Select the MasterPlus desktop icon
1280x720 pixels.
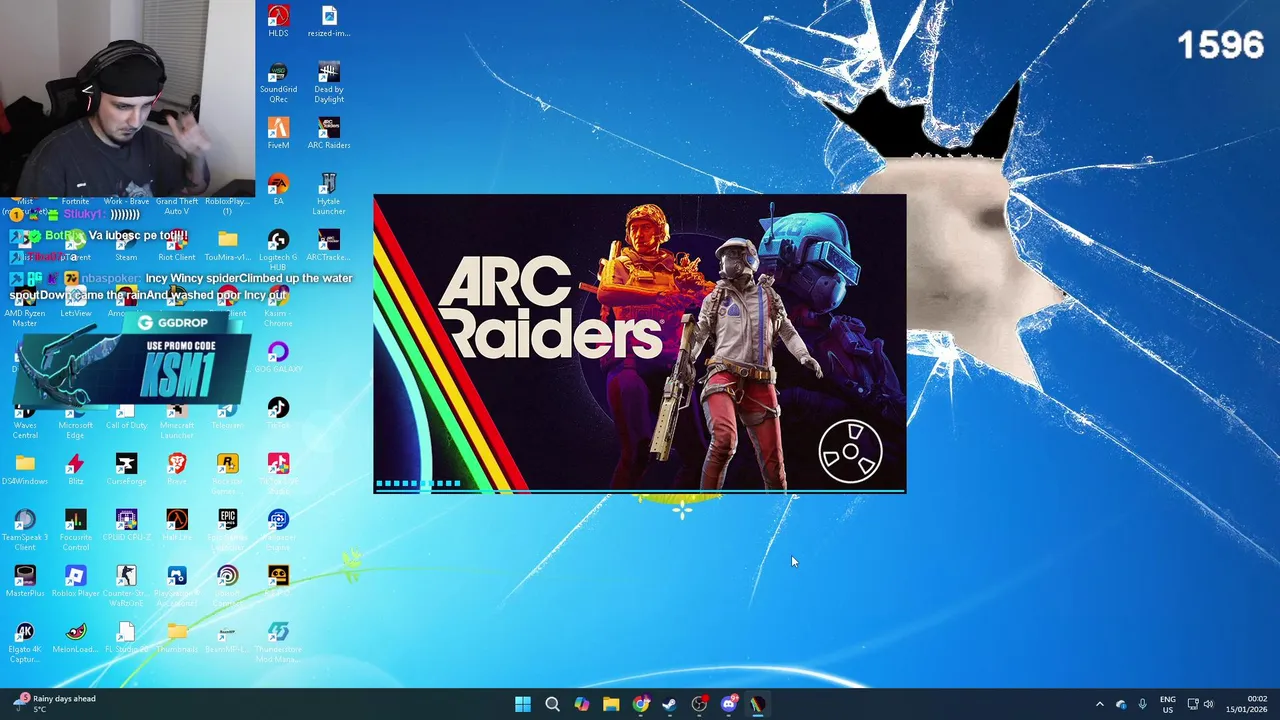click(25, 581)
